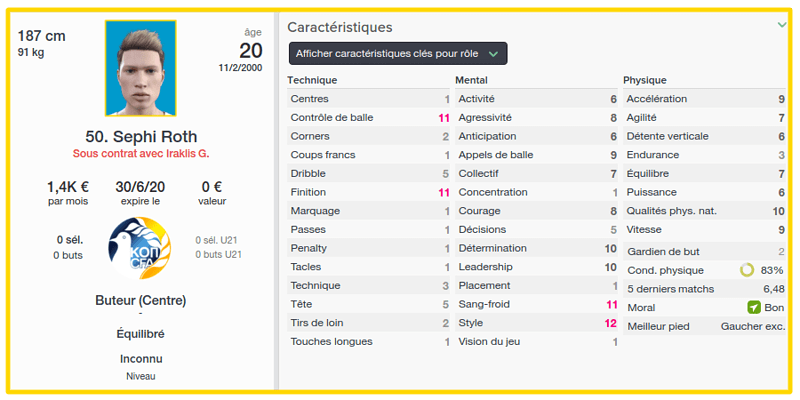This screenshot has width=800, height=400.
Task: Click the contract expiry date 30/6/20
Action: [x=140, y=187]
